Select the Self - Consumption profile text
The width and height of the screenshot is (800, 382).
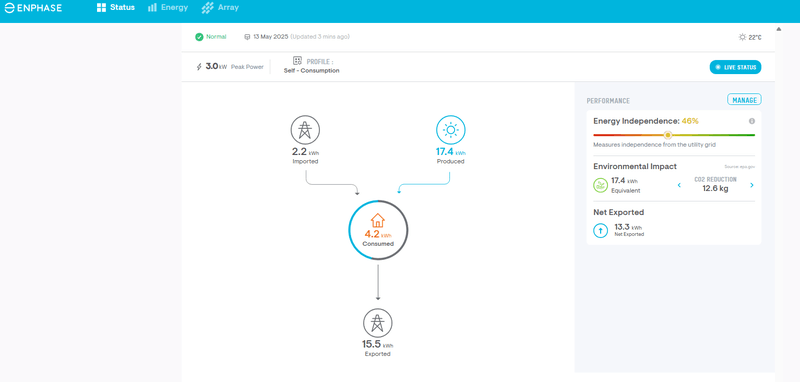pyautogui.click(x=311, y=71)
